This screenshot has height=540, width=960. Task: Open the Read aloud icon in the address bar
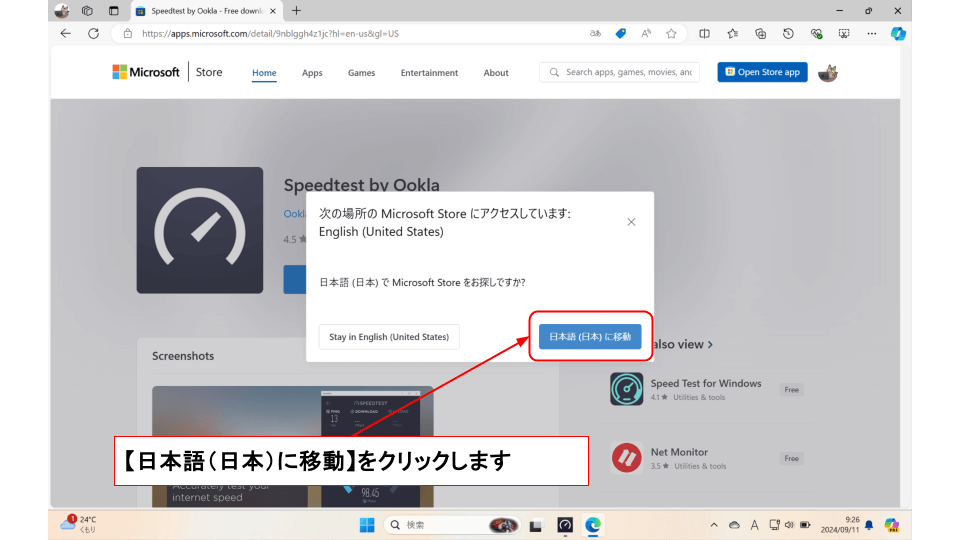(646, 33)
